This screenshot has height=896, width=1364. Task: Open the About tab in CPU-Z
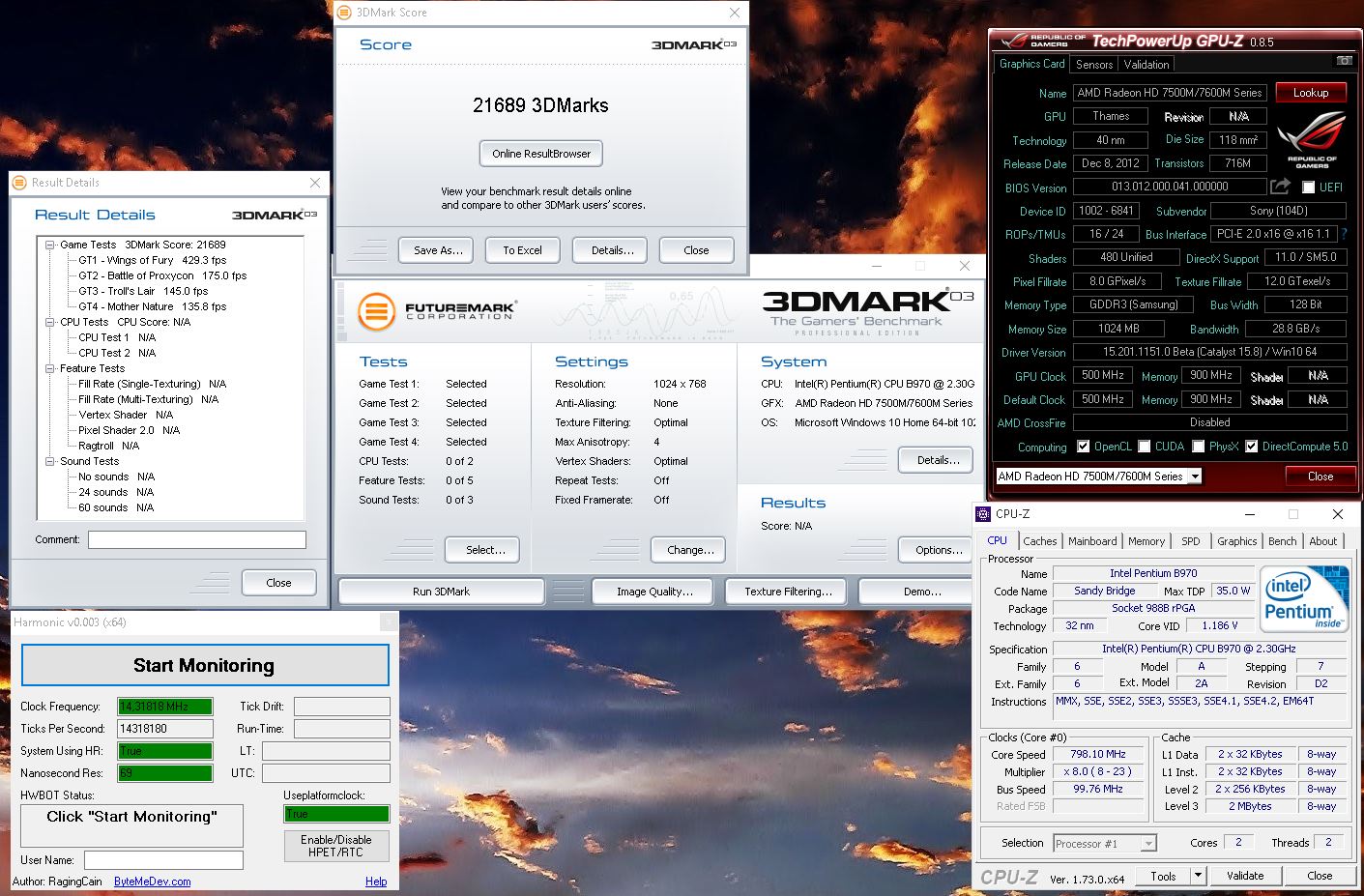[x=1323, y=541]
